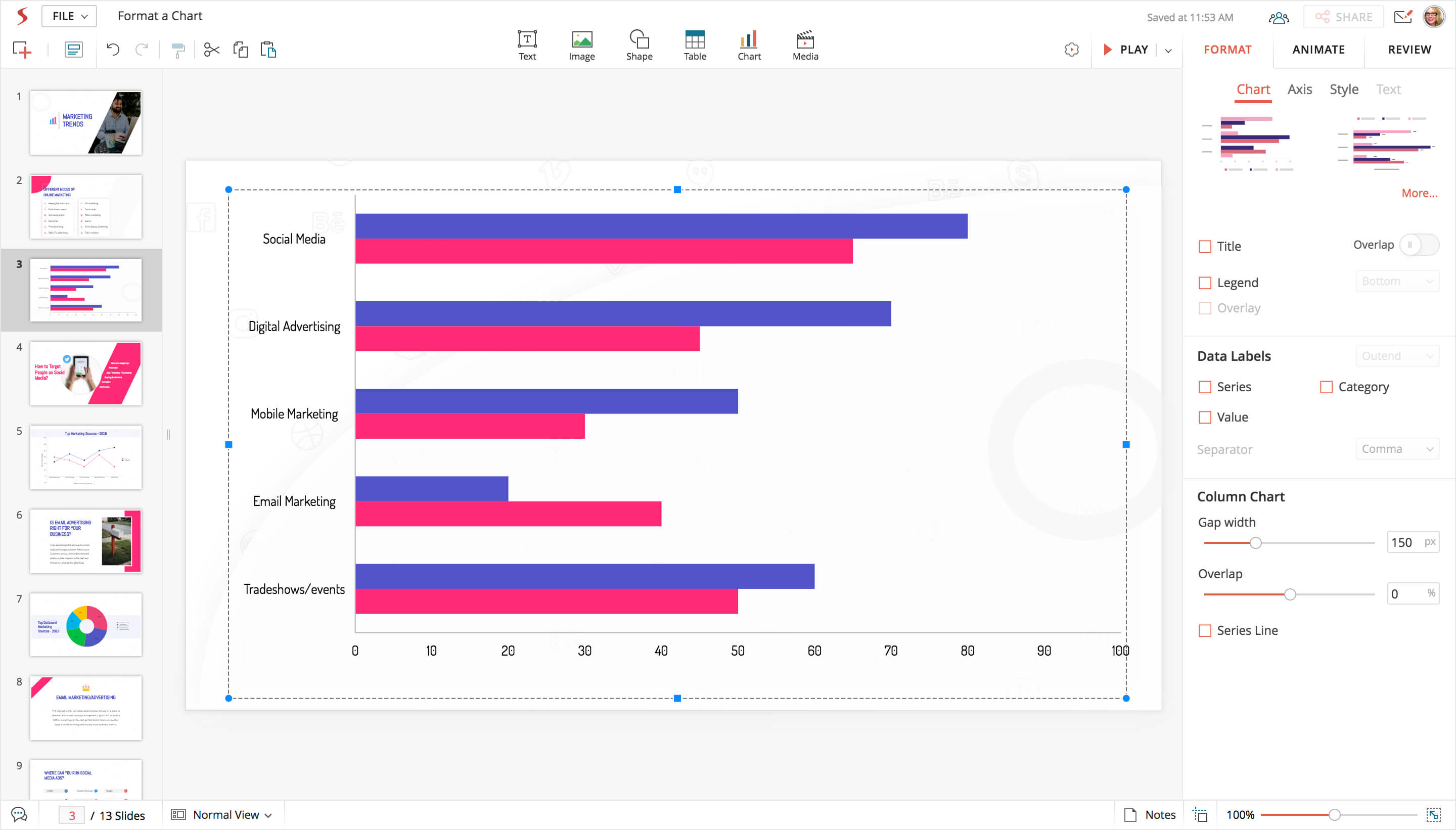Switch to the Axis tab

point(1299,89)
